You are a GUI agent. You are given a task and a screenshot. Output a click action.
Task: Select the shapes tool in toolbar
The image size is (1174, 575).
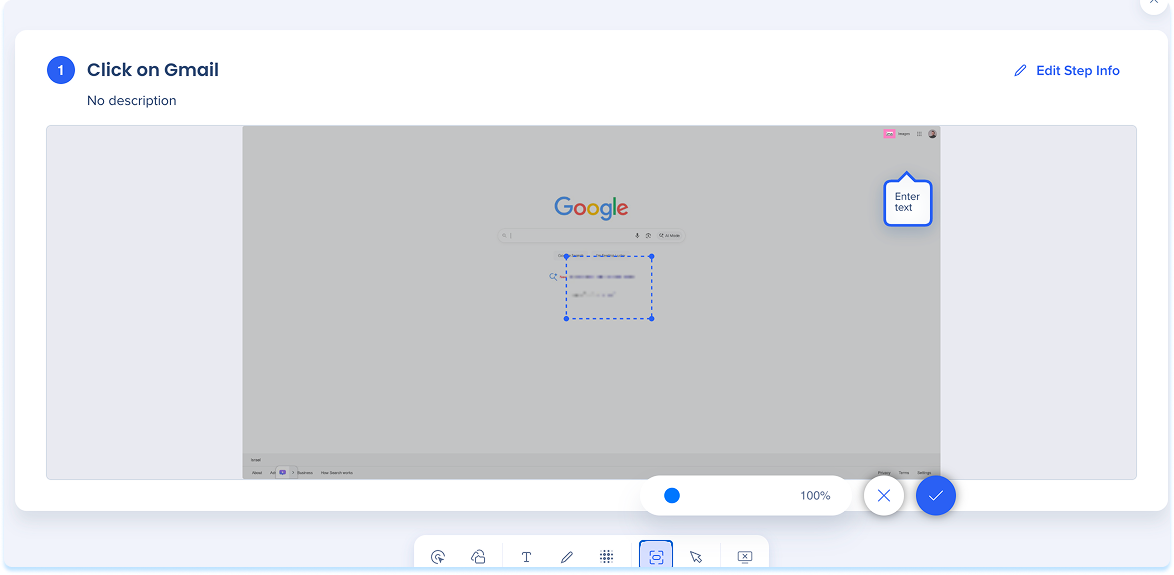tap(478, 557)
